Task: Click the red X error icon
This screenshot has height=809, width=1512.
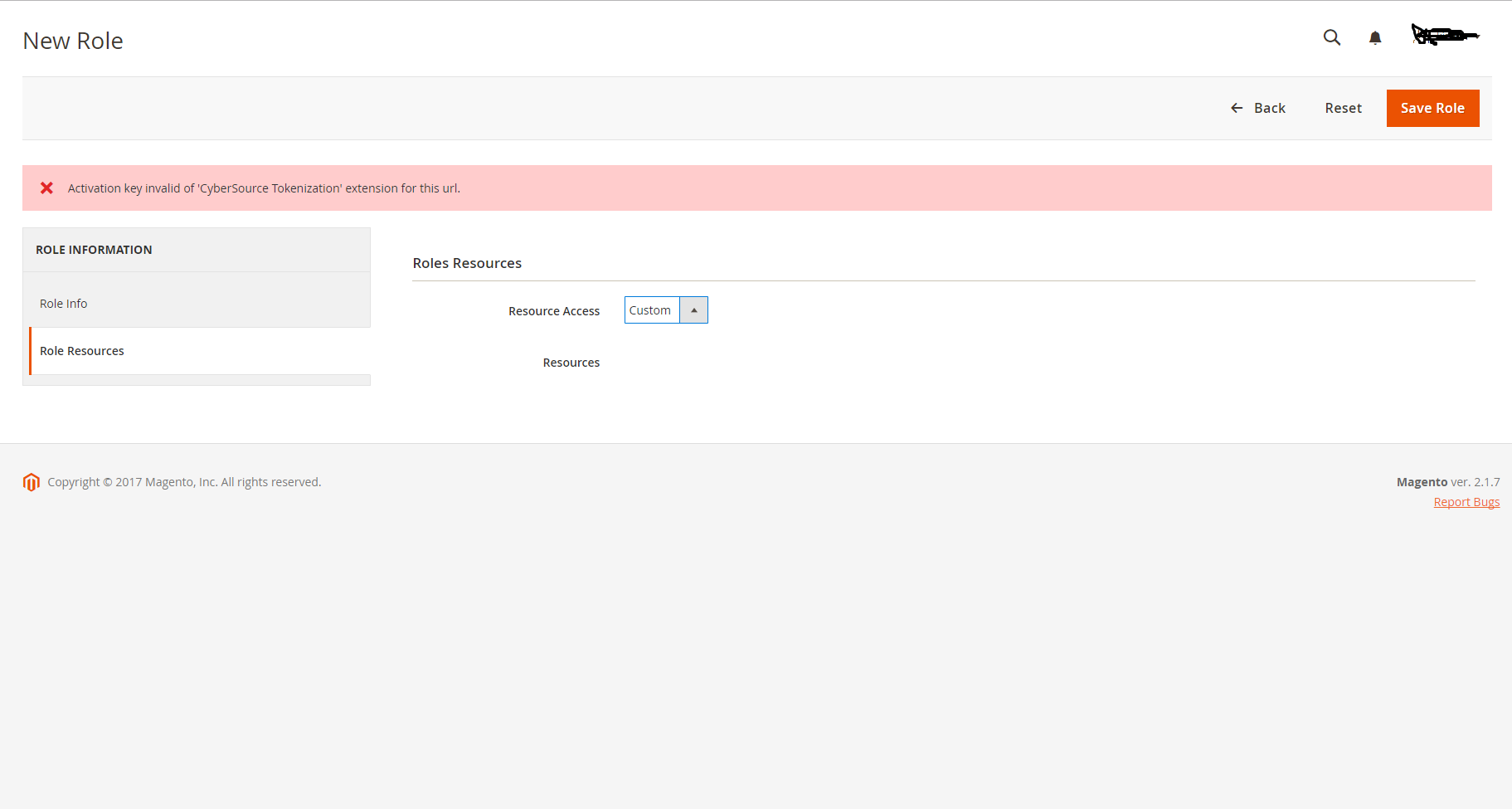Action: tap(47, 188)
